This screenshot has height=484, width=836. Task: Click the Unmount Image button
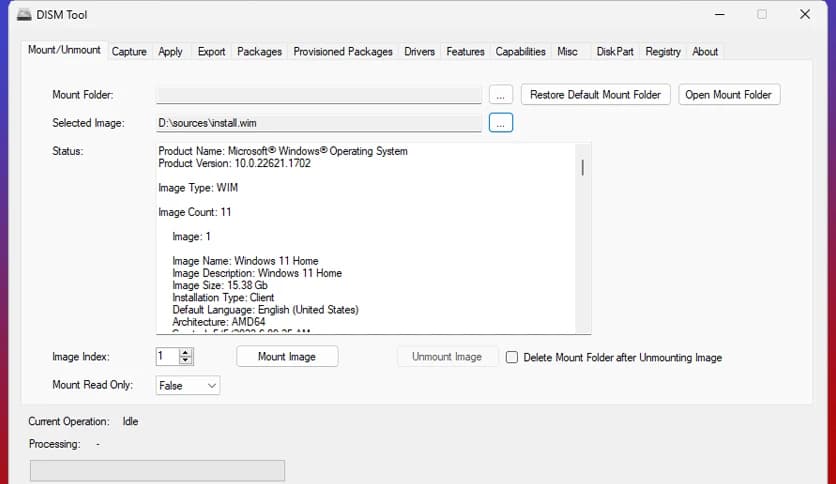[447, 357]
